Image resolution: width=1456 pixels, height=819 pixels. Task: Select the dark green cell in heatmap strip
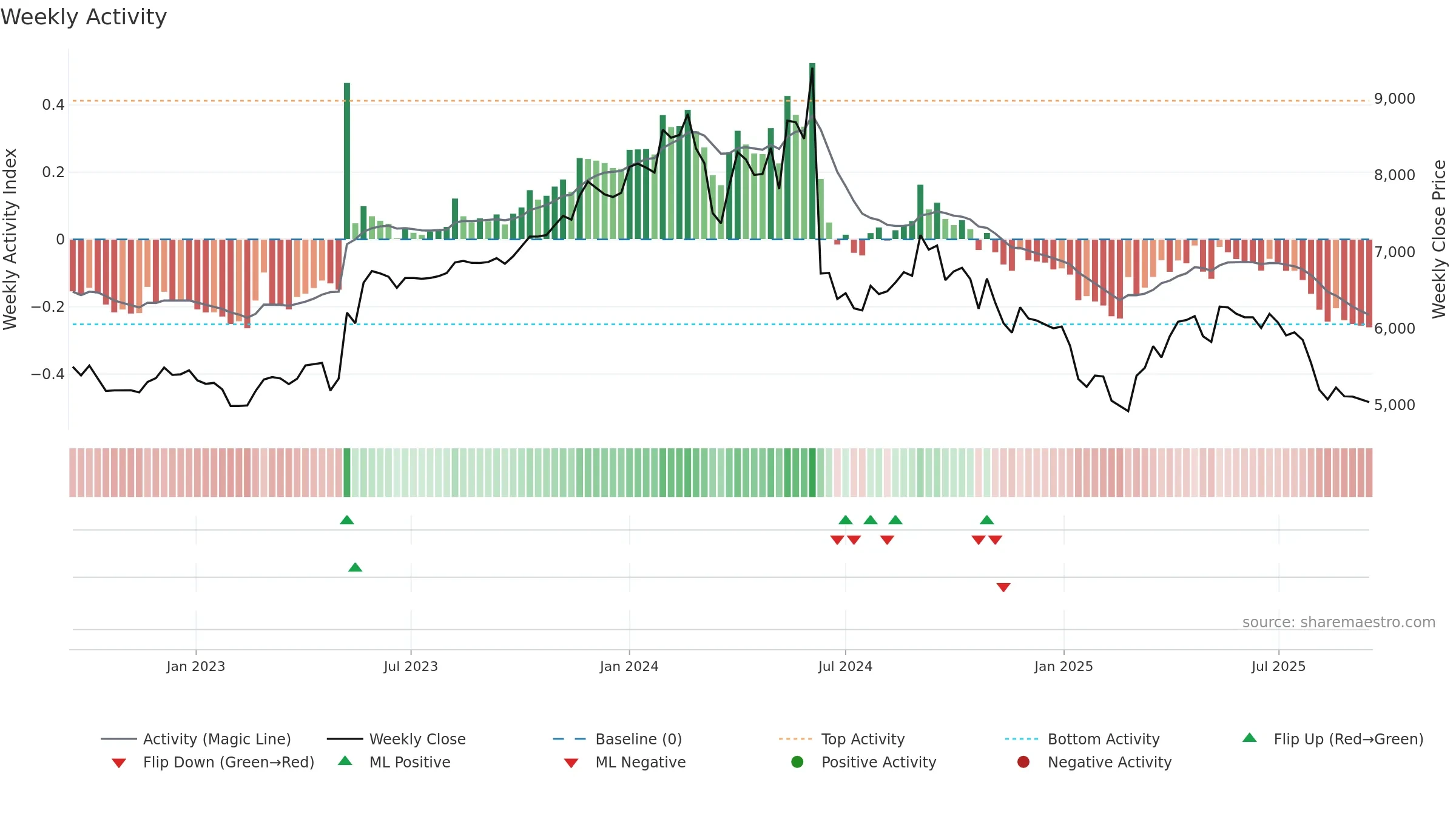pyautogui.click(x=347, y=473)
